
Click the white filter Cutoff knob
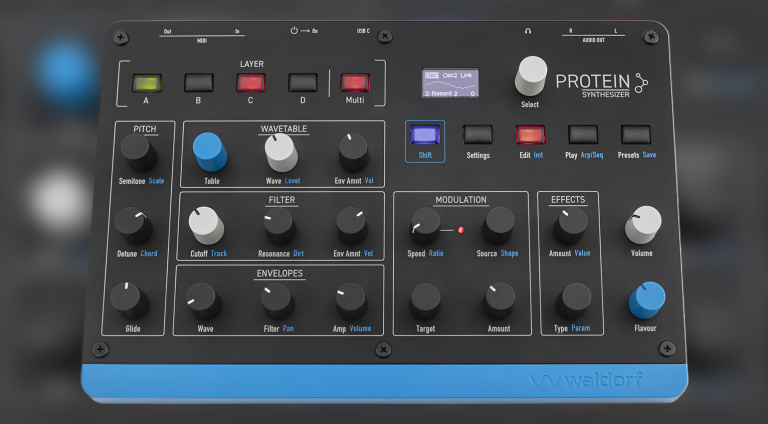point(206,224)
